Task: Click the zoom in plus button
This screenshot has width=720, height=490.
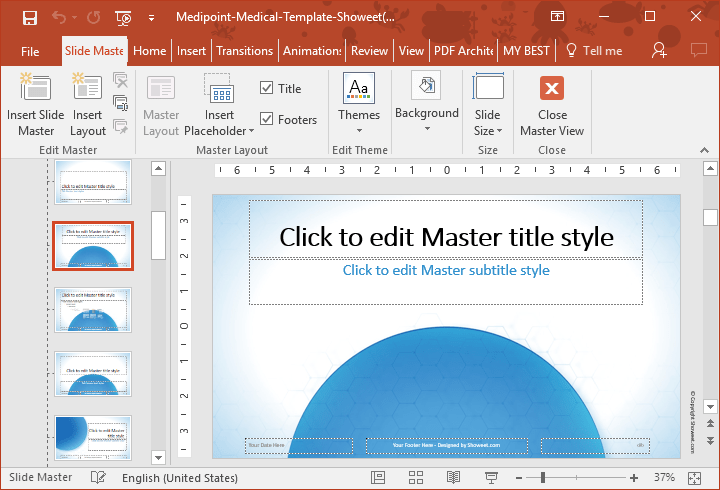Action: pyautogui.click(x=634, y=478)
